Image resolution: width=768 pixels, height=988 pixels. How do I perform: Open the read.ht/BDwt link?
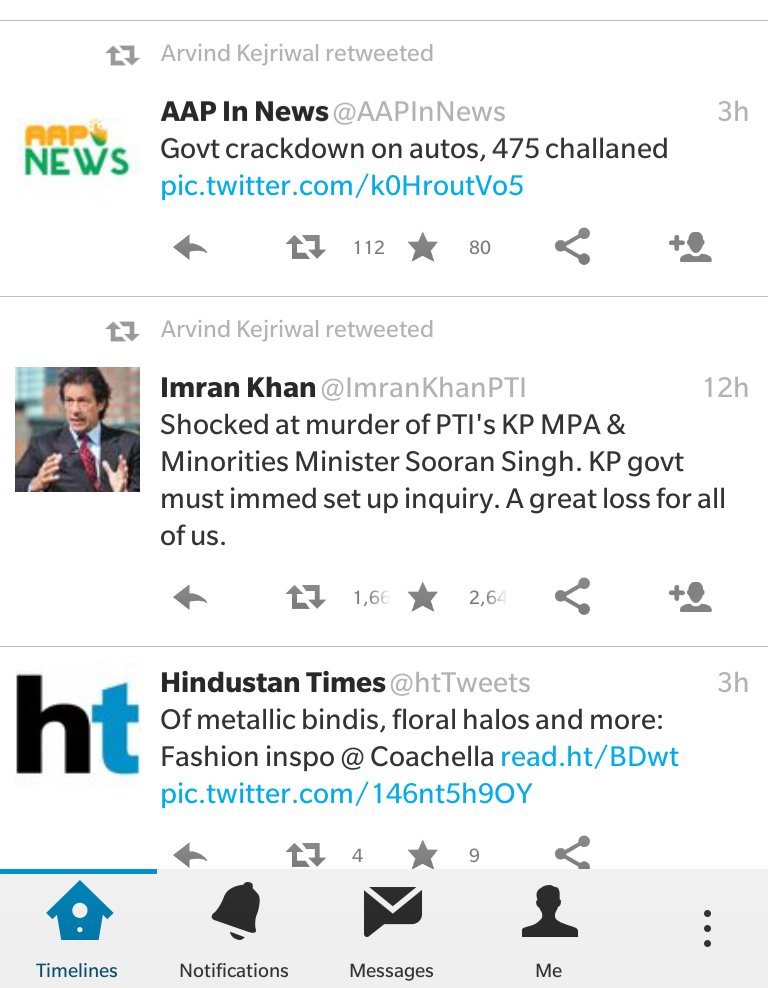(590, 757)
